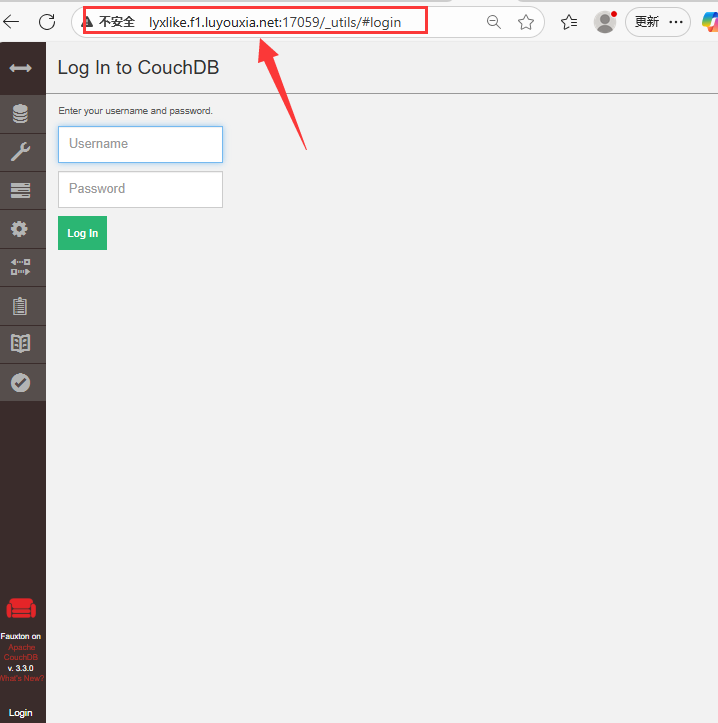The width and height of the screenshot is (718, 723).
Task: Open Documentation using the book icon
Action: [x=20, y=344]
